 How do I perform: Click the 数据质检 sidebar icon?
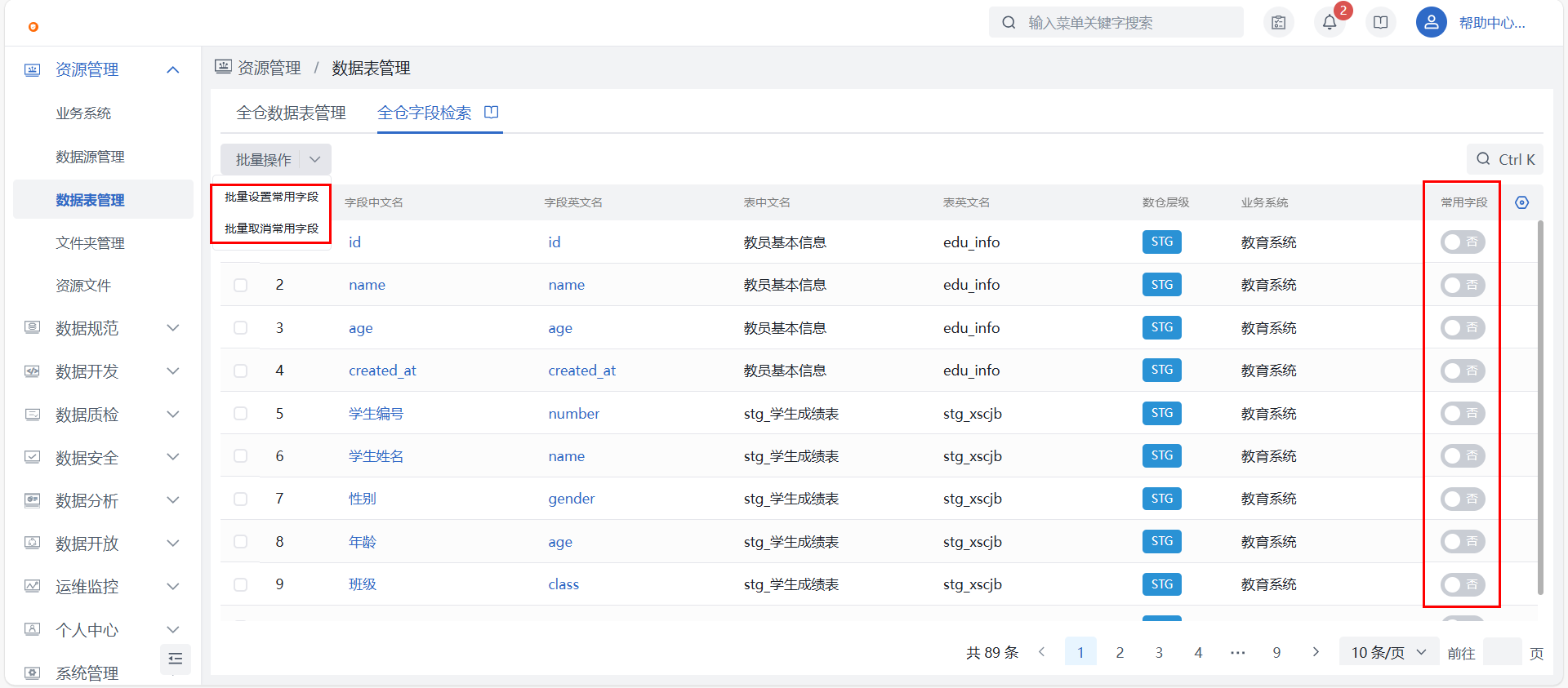tap(32, 415)
